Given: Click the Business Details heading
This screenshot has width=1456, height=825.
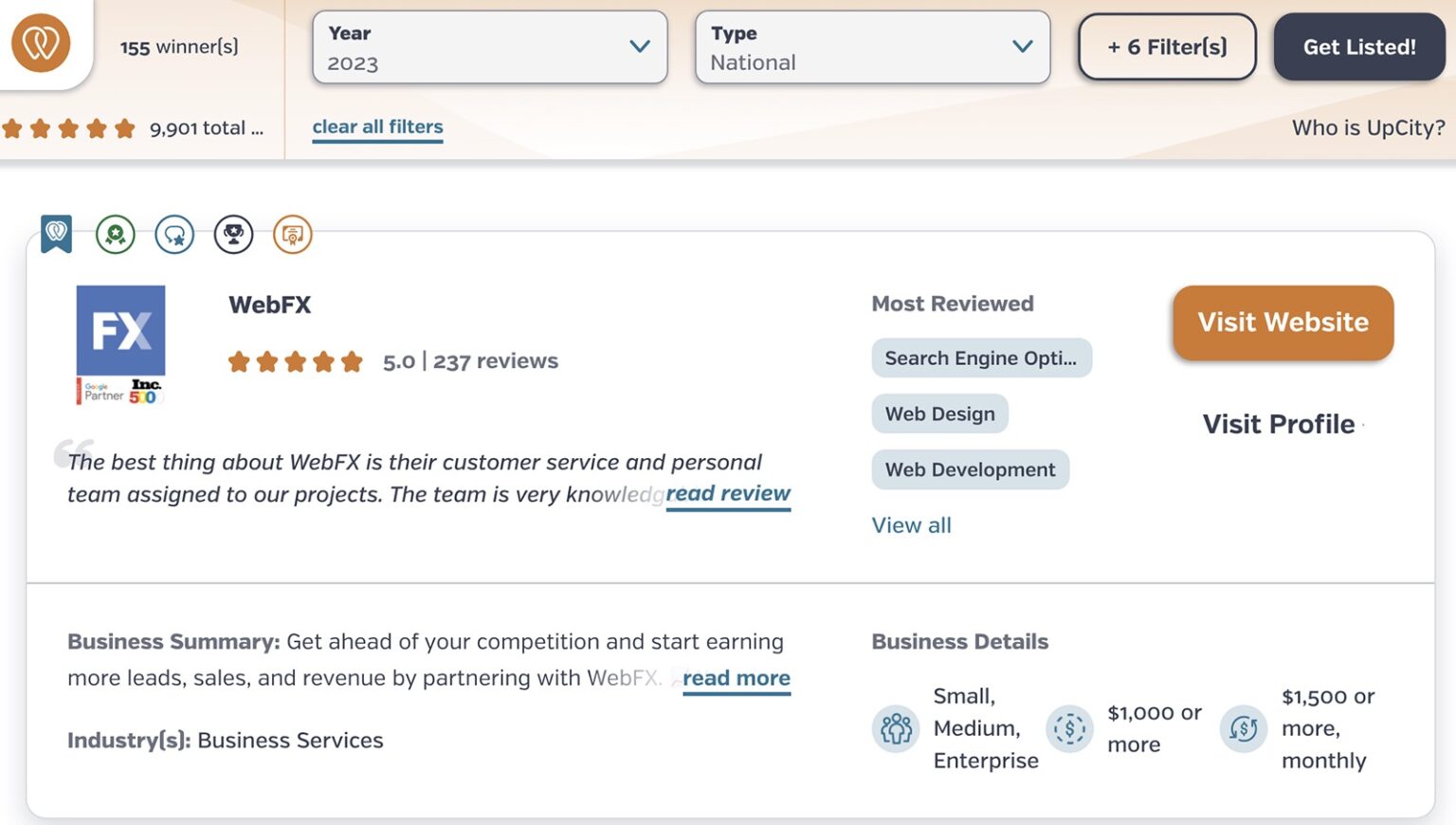Looking at the screenshot, I should pos(960,642).
